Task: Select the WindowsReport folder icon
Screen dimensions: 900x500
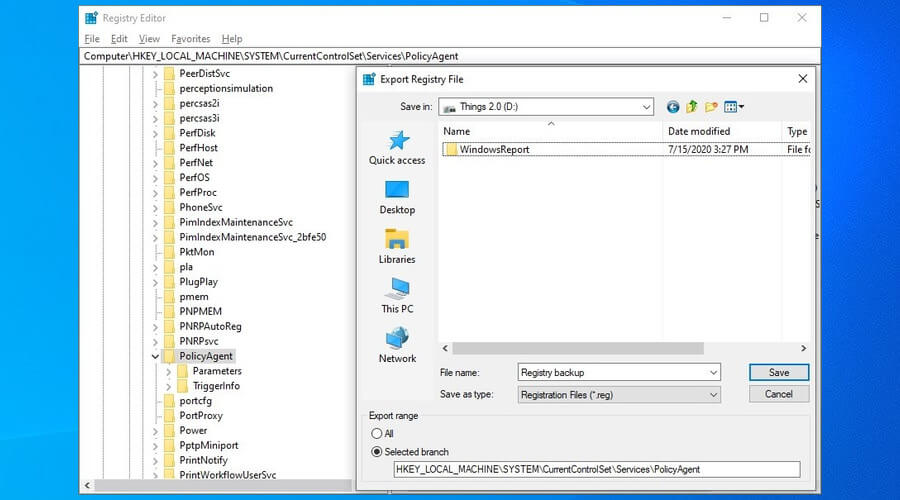Action: coord(451,149)
